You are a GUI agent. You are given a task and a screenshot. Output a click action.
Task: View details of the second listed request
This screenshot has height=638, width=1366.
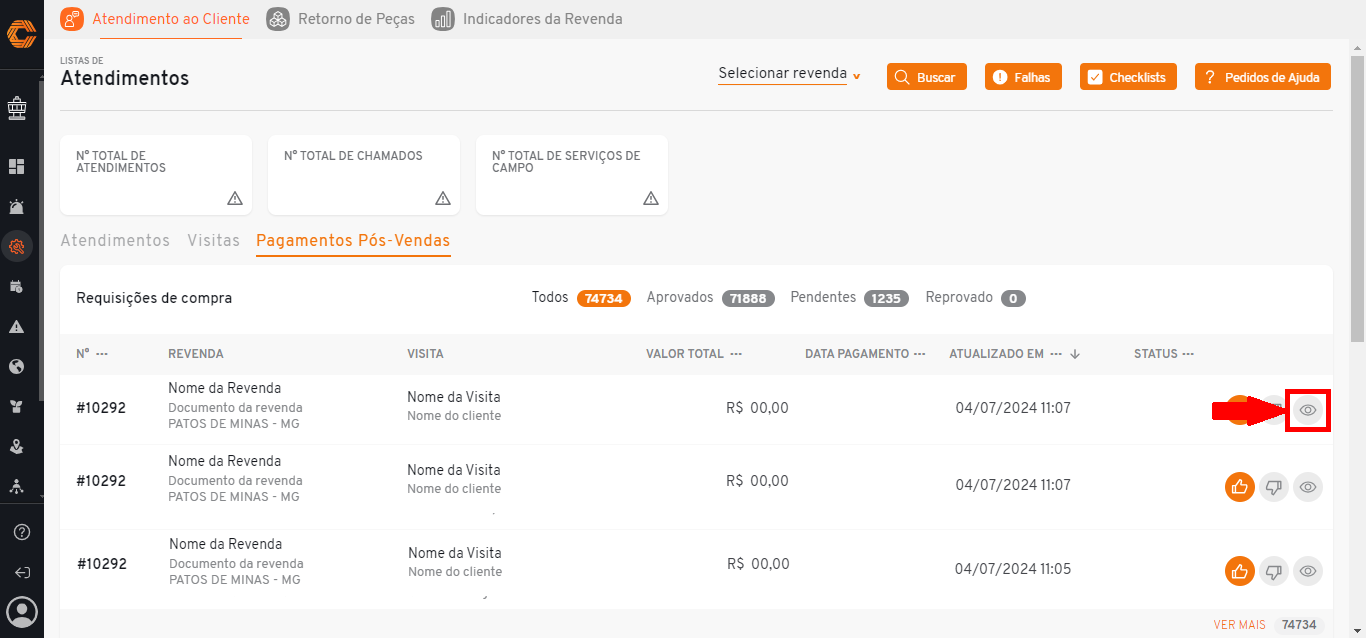click(1308, 487)
